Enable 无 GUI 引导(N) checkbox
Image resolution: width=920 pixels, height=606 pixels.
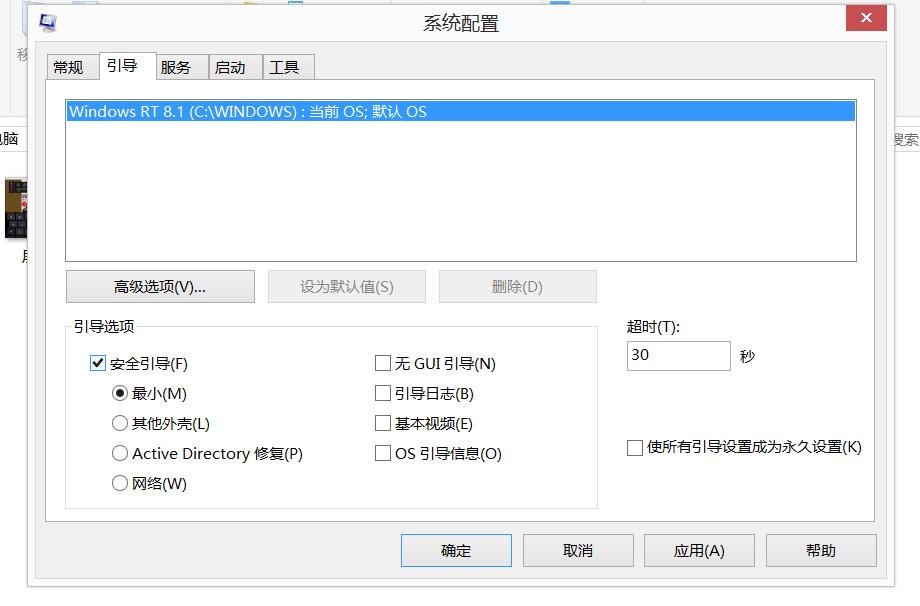pyautogui.click(x=383, y=363)
